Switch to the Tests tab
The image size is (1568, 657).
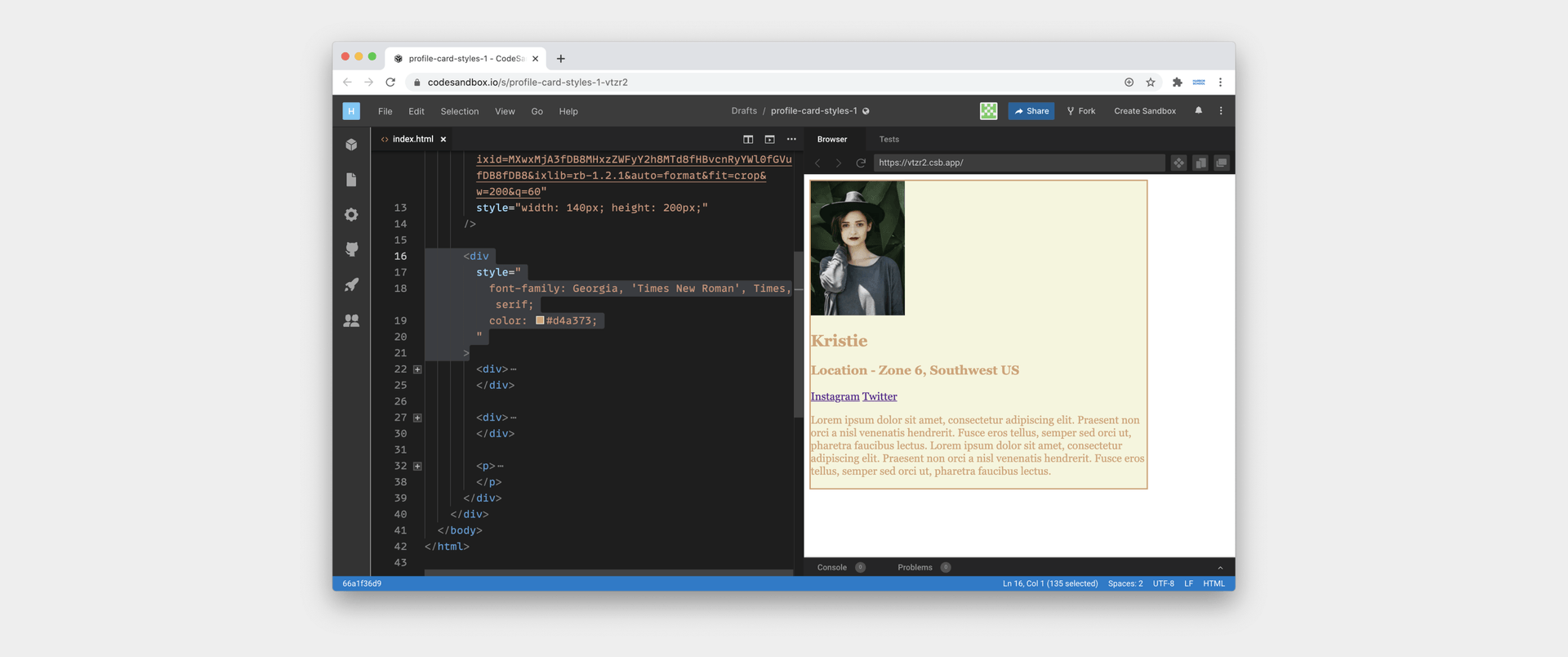pos(889,139)
